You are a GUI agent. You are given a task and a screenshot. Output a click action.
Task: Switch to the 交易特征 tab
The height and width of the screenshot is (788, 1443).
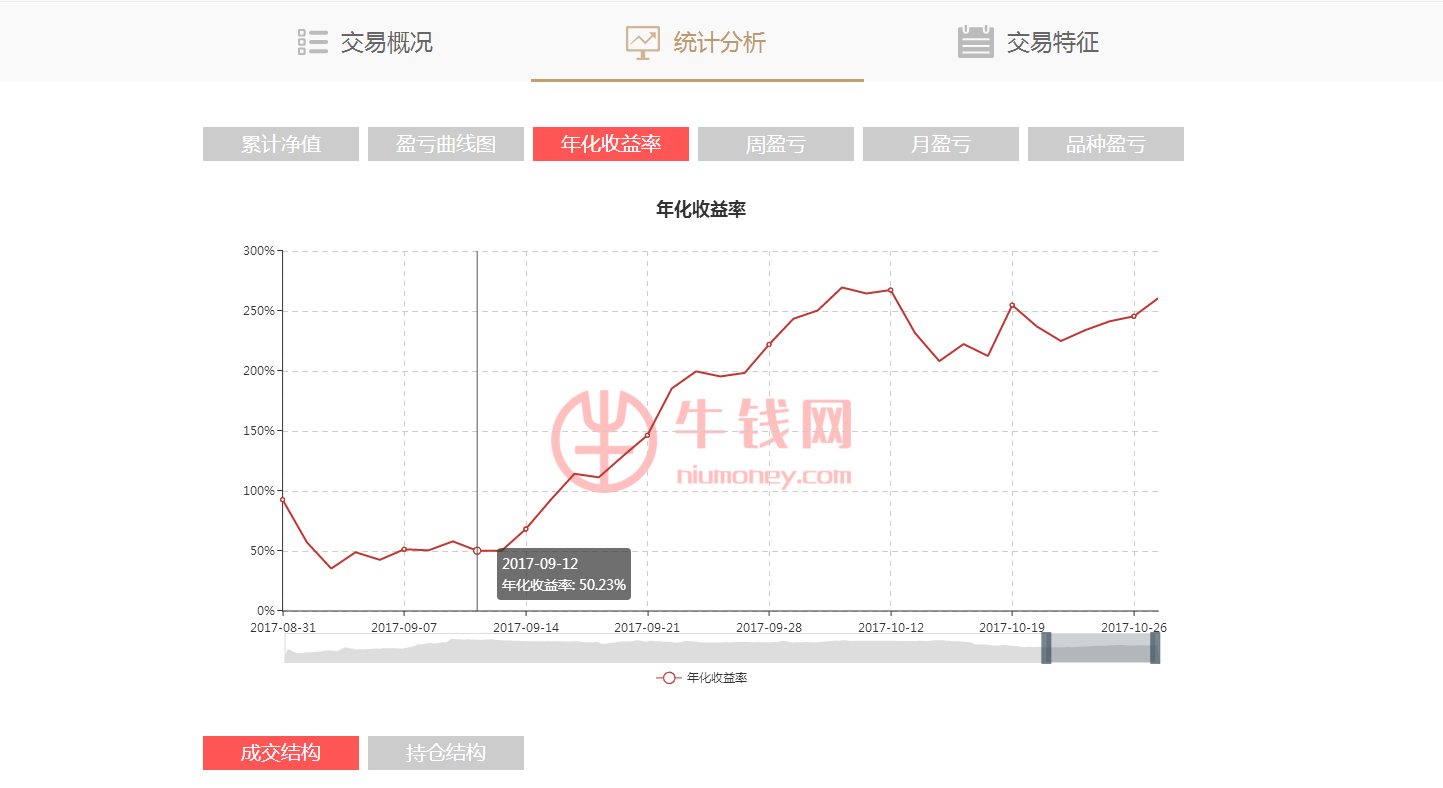pyautogui.click(x=1052, y=43)
